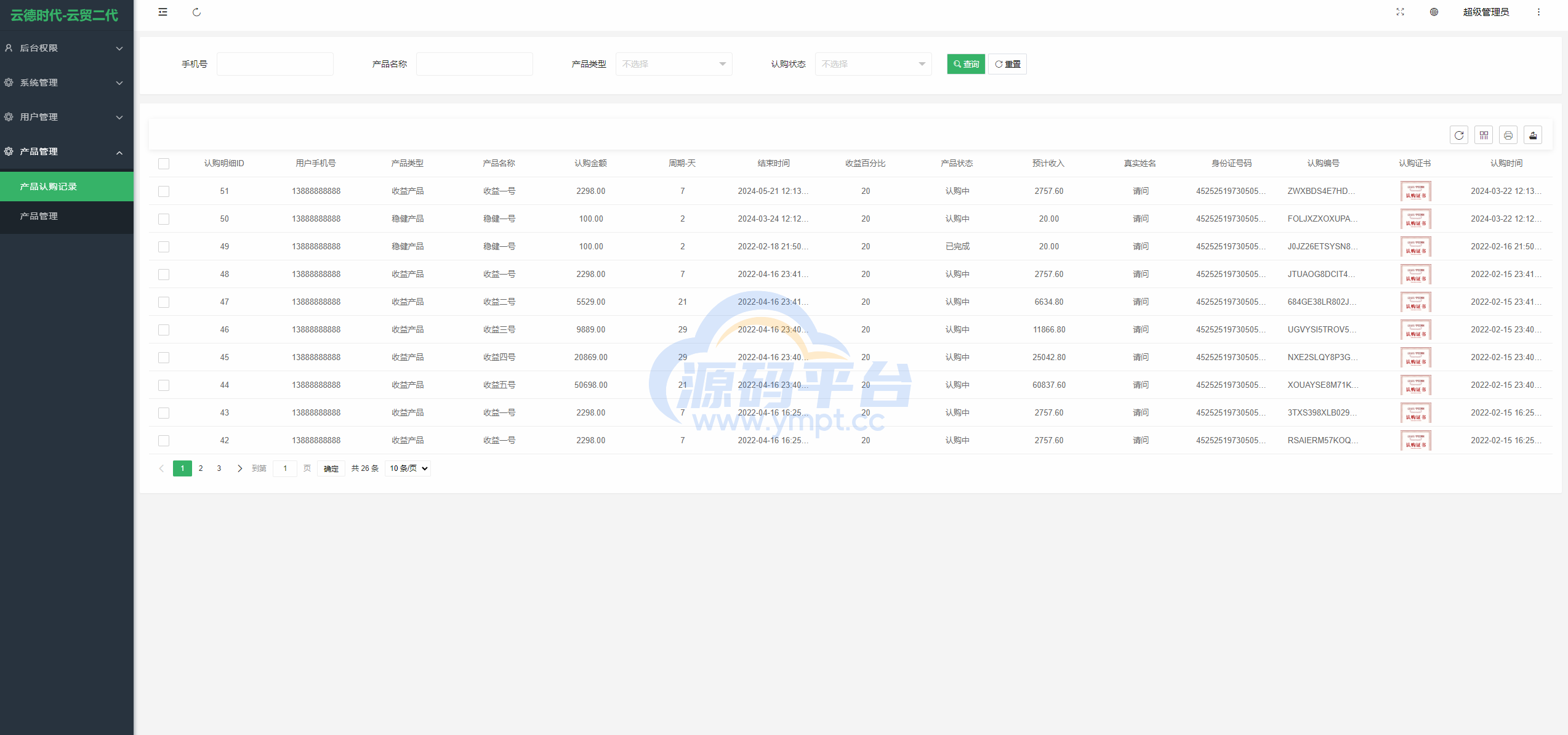This screenshot has height=735, width=1568.
Task: Go to next page arrow
Action: [x=239, y=468]
